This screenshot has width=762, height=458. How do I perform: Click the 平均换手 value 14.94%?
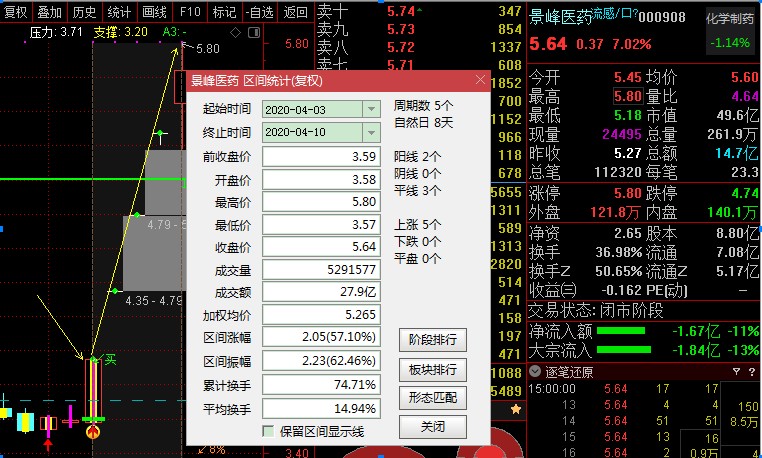tap(321, 408)
